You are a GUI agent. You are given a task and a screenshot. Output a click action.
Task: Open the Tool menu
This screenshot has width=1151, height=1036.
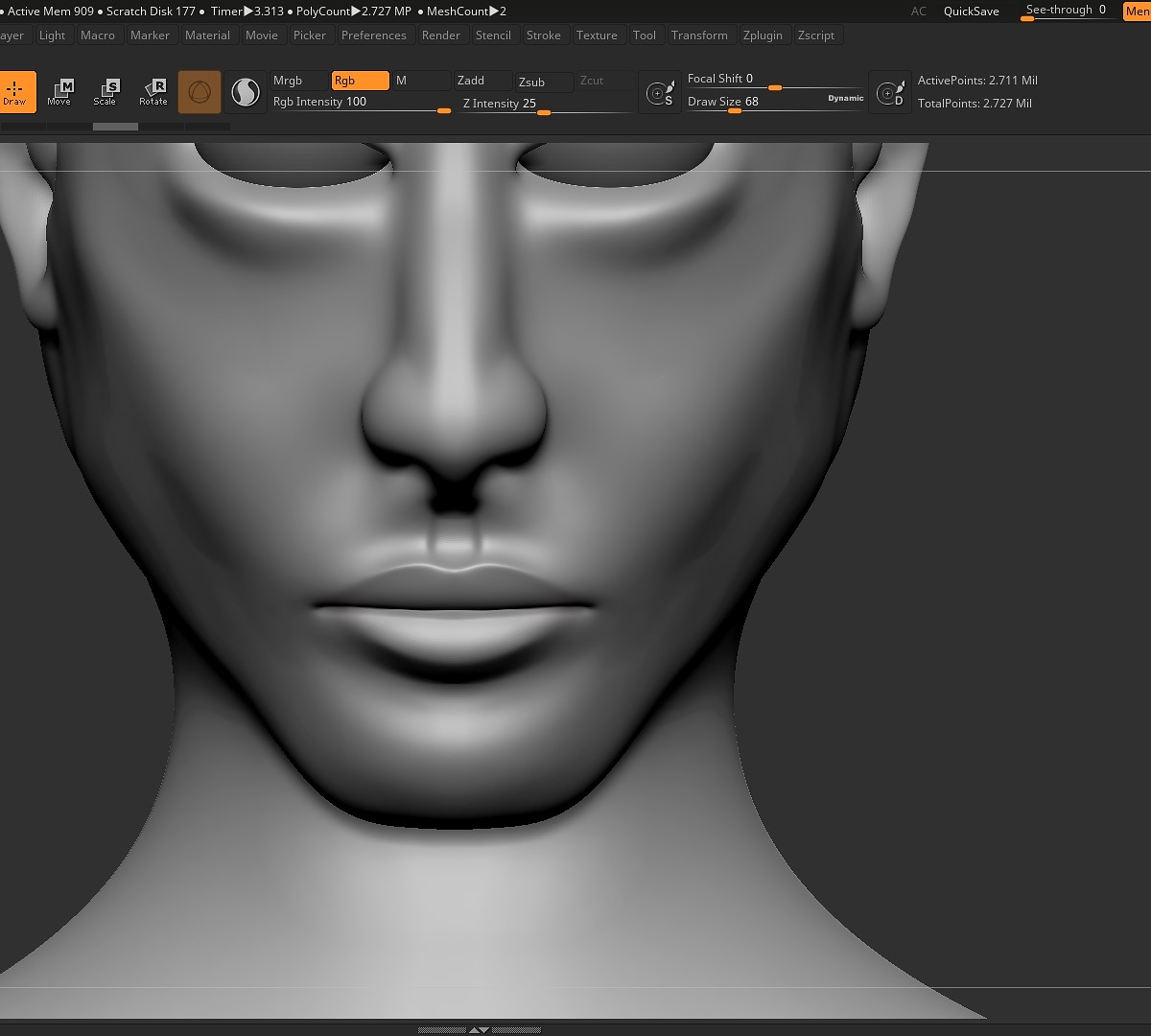point(645,35)
